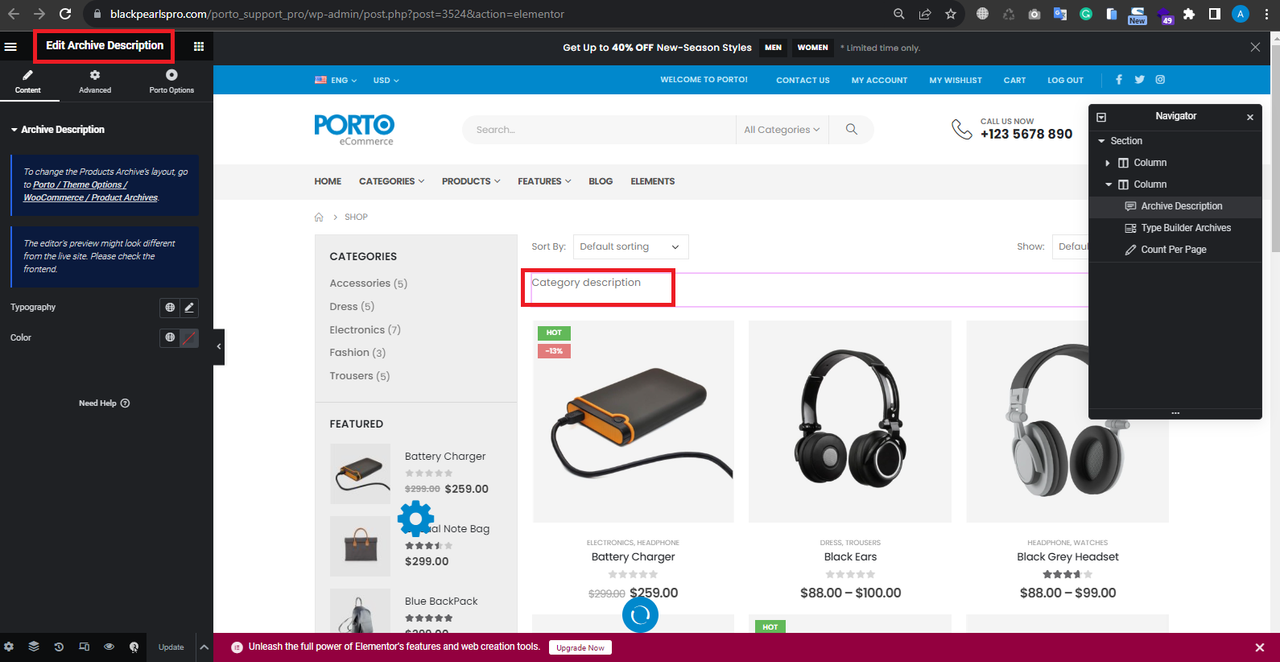Click Upgrade Now button
This screenshot has height=662, width=1280.
pos(580,647)
